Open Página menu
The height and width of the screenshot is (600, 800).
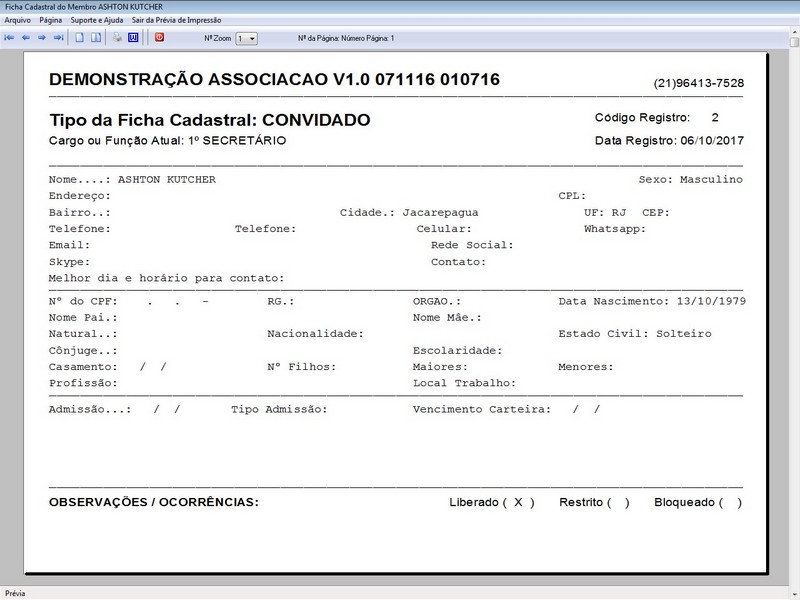[x=51, y=20]
